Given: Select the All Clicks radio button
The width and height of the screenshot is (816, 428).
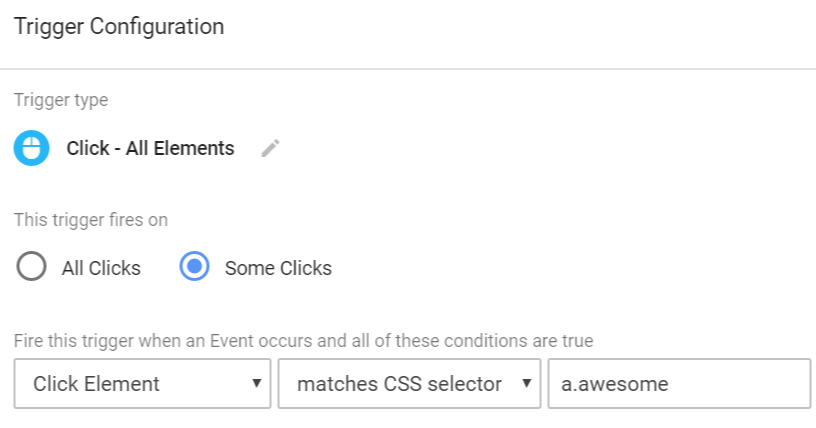Looking at the screenshot, I should pos(32,267).
